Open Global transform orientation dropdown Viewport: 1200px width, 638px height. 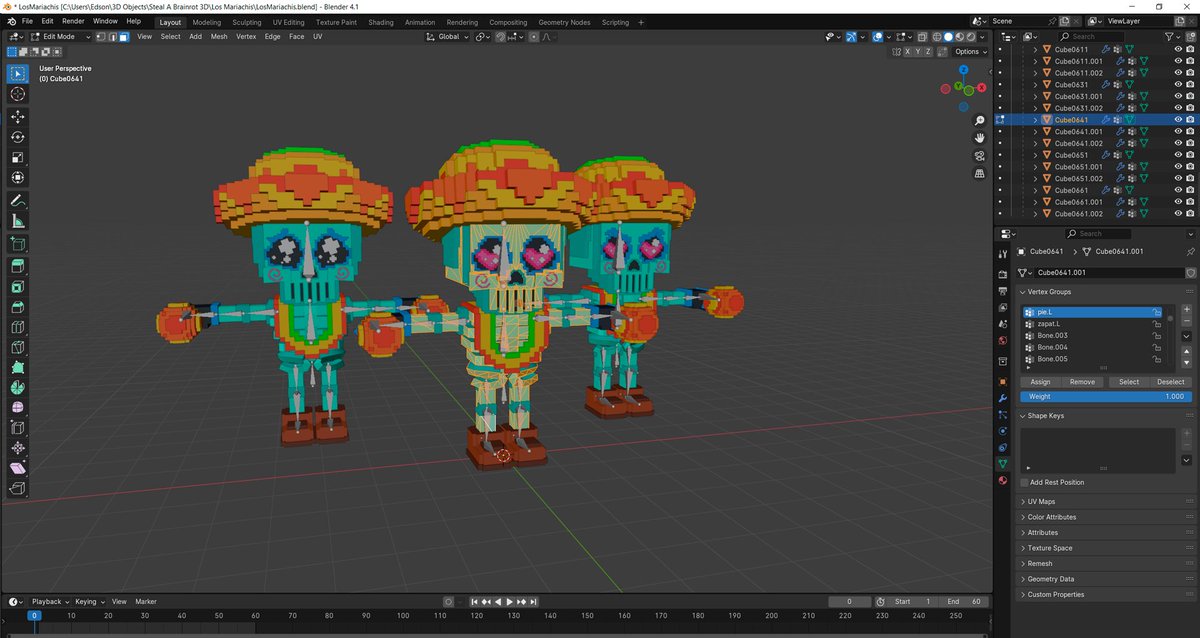click(x=447, y=37)
